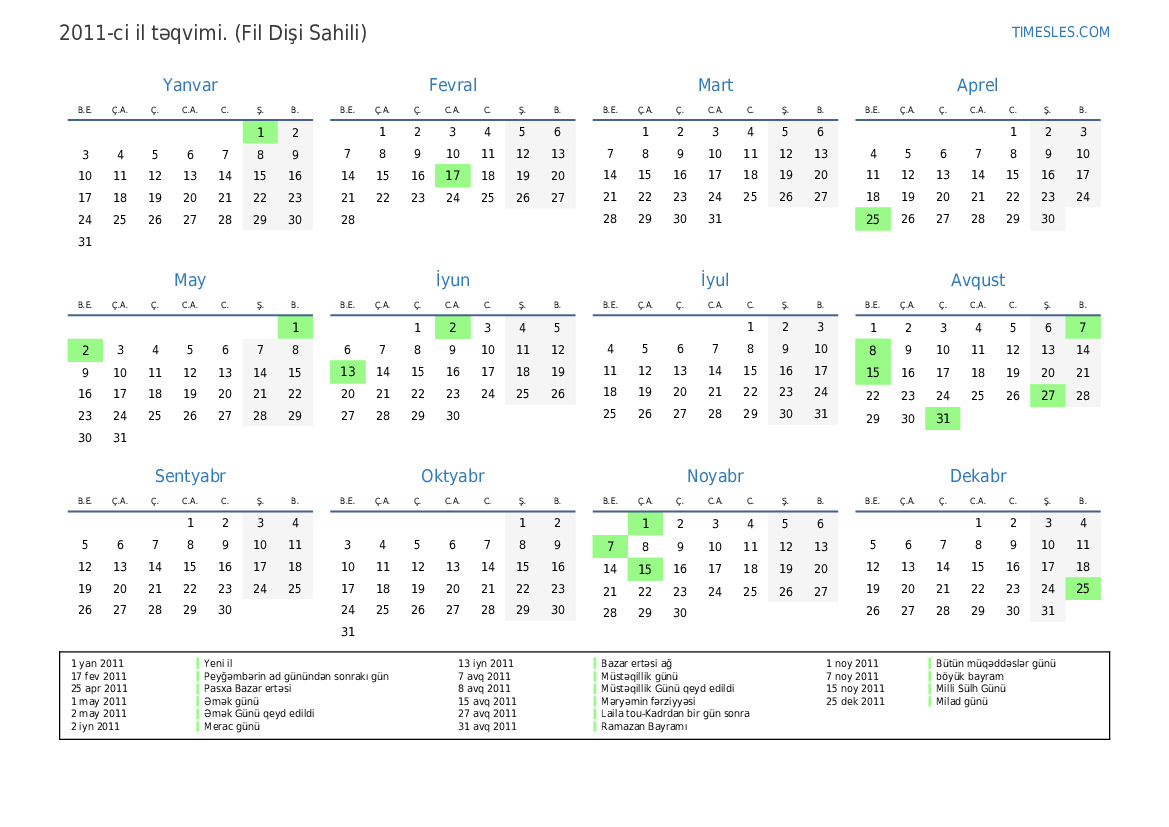The height and width of the screenshot is (827, 1169).
Task: Click highlighted August 7 holiday cell
Action: click(1083, 327)
